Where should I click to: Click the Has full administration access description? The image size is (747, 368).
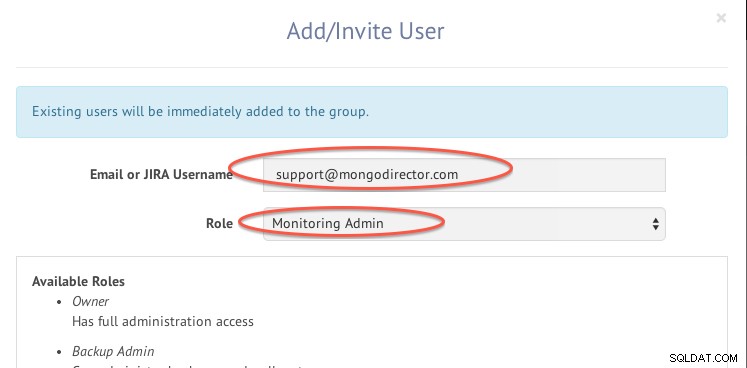[x=162, y=321]
